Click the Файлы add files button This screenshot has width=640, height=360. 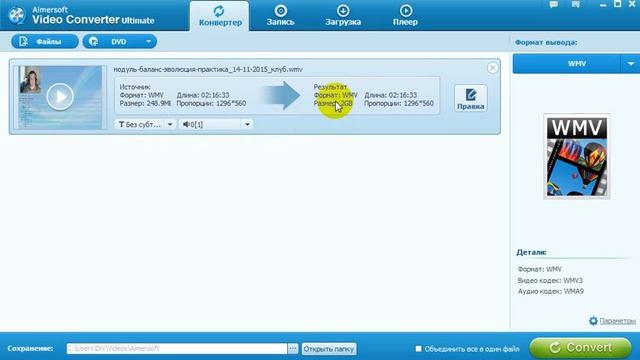(45, 42)
